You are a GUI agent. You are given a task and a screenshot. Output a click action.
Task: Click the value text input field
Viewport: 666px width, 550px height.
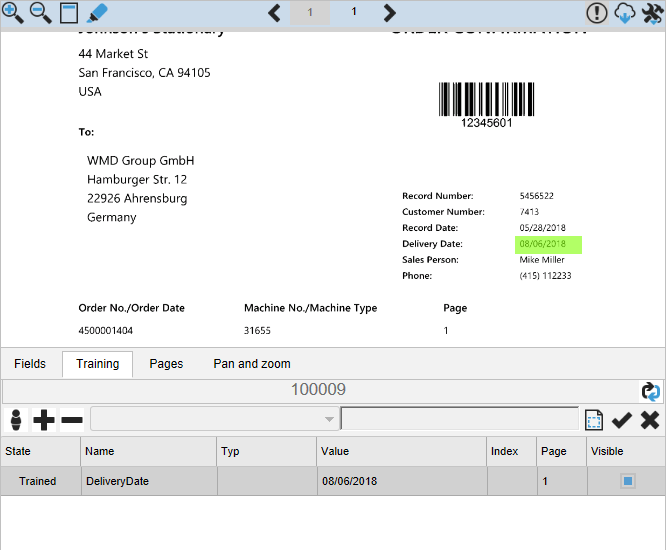click(x=459, y=419)
